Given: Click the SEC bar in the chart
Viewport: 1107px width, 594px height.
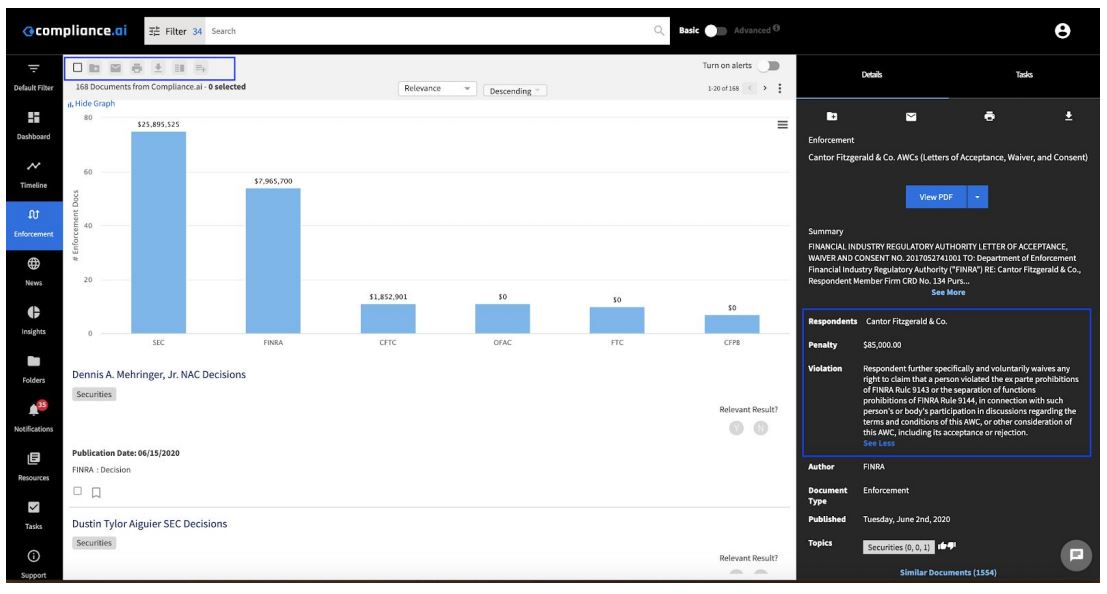Looking at the screenshot, I should 159,232.
